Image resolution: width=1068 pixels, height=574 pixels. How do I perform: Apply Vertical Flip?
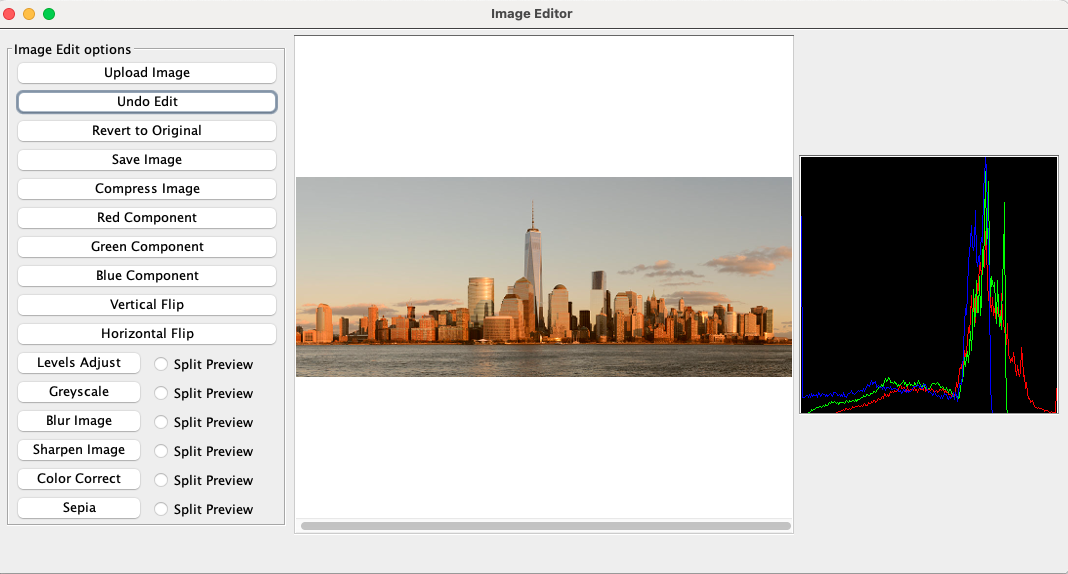(x=146, y=304)
